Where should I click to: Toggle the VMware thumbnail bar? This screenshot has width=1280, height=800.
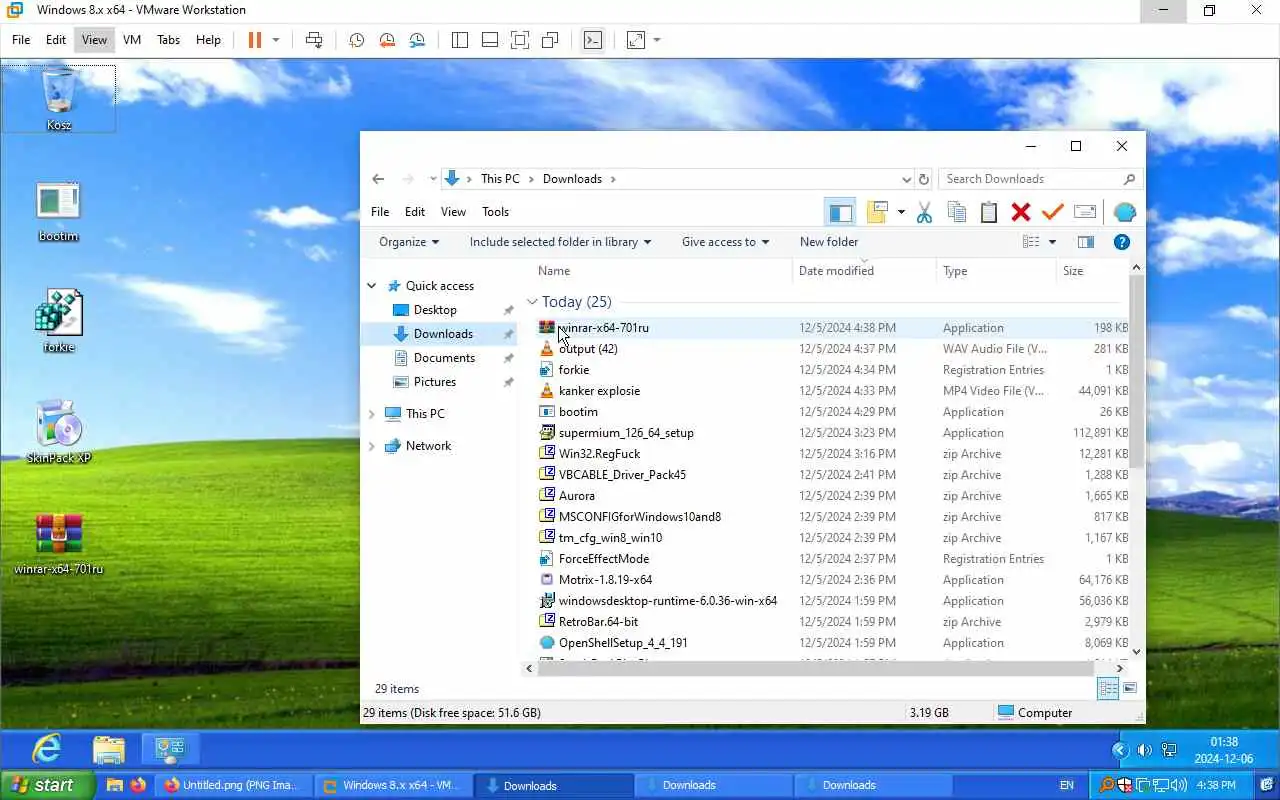click(490, 40)
